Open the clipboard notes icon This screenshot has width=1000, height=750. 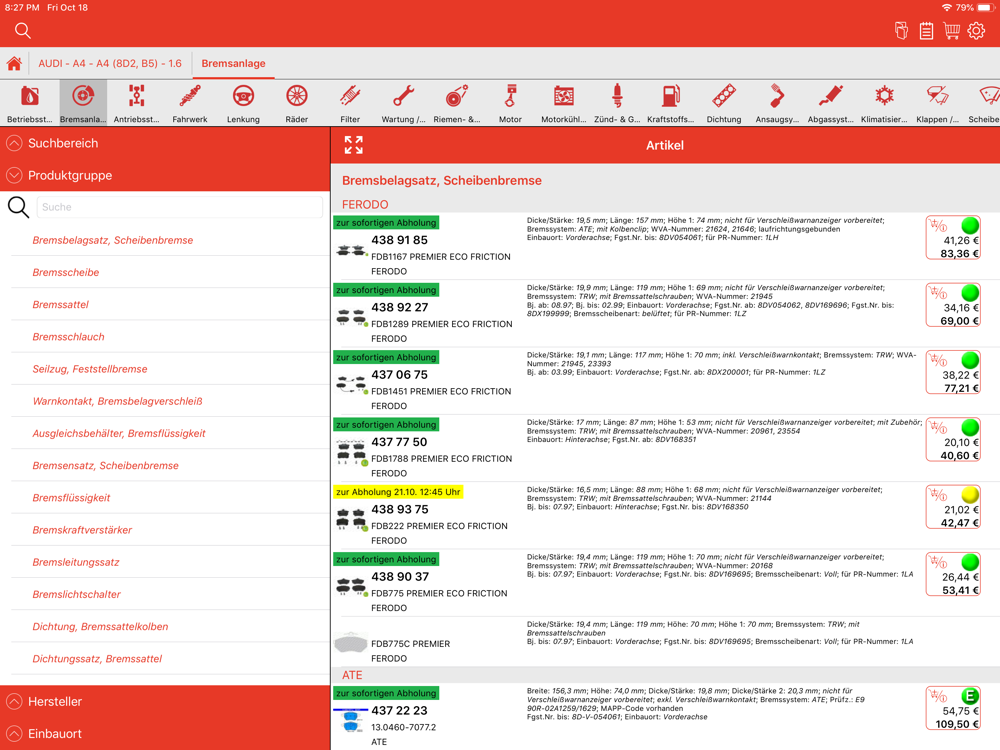point(926,31)
